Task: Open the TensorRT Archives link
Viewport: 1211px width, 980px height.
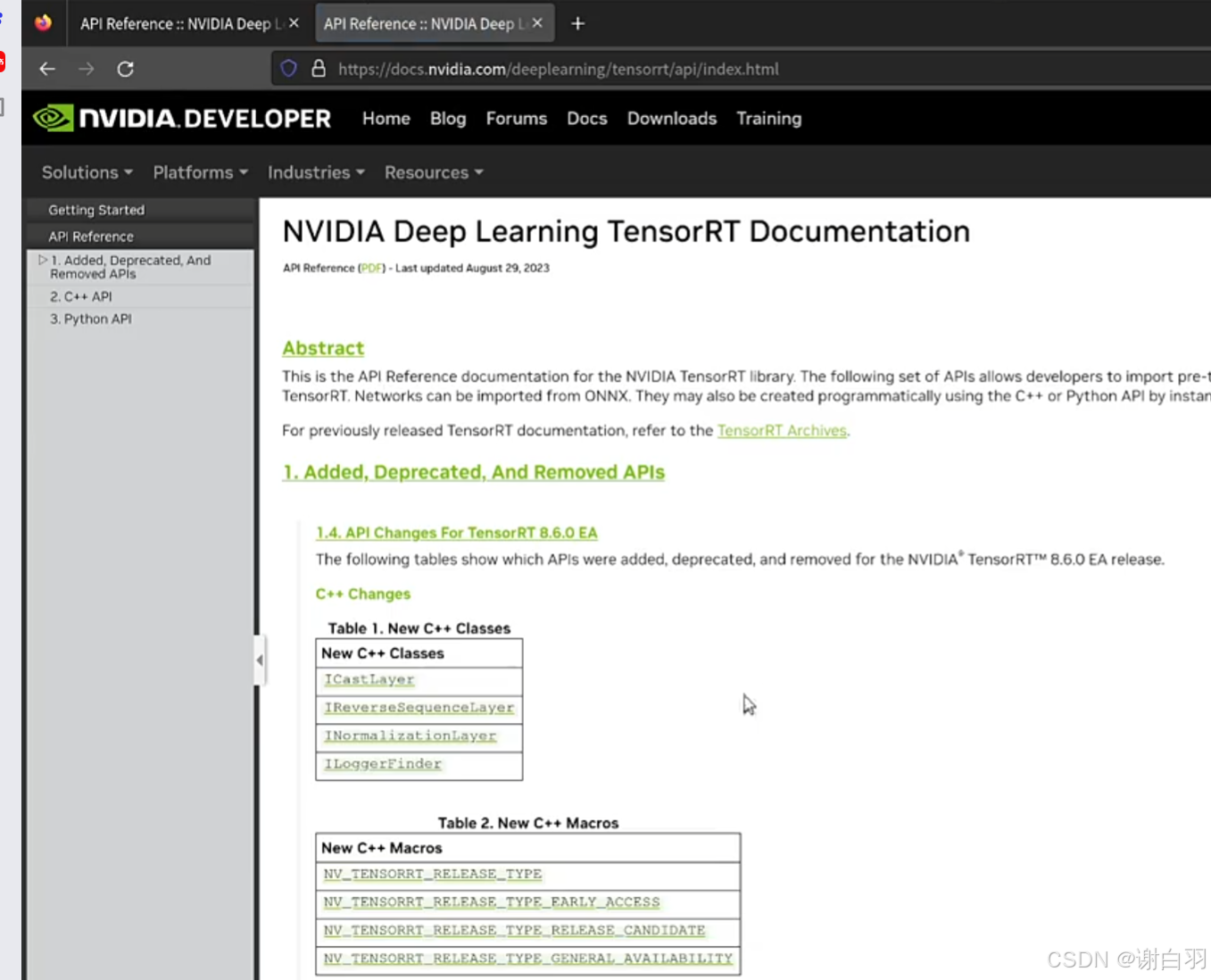Action: pyautogui.click(x=782, y=430)
